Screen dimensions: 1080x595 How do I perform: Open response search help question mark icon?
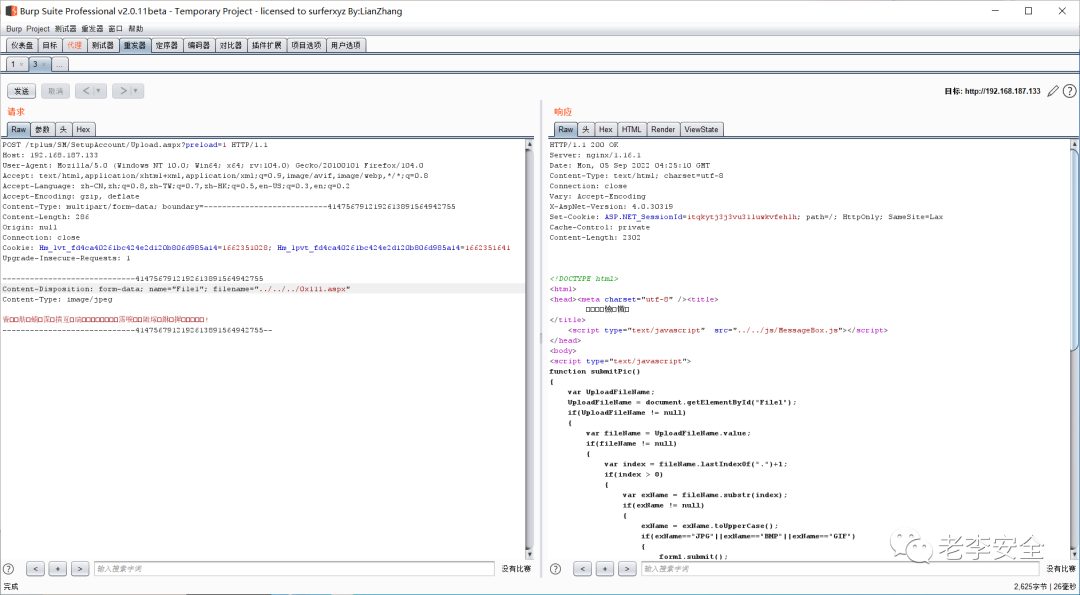point(556,569)
